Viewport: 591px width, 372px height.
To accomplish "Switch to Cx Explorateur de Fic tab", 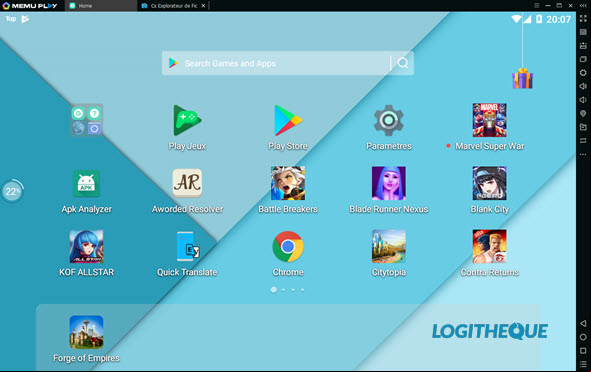I will (169, 6).
